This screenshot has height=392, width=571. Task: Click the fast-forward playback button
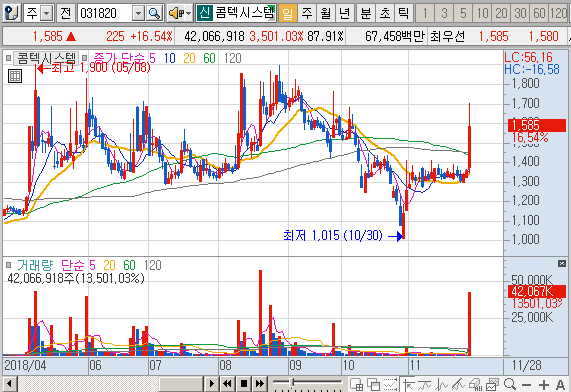coord(260,384)
